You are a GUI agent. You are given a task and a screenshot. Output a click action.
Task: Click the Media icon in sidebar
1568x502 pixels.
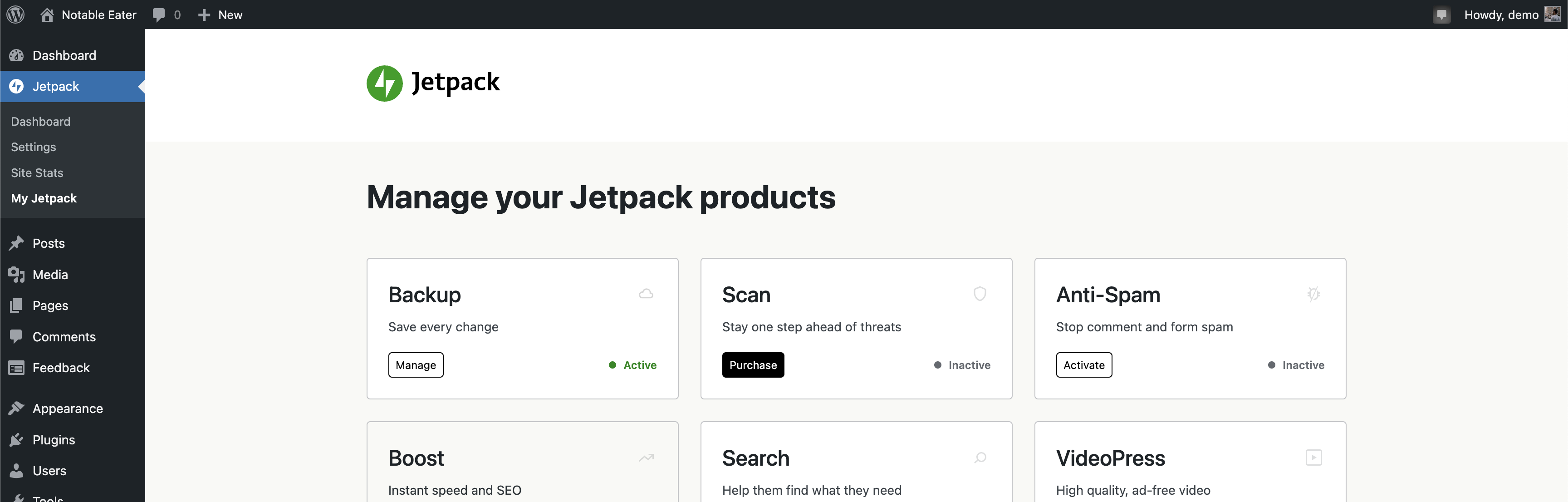click(x=16, y=275)
